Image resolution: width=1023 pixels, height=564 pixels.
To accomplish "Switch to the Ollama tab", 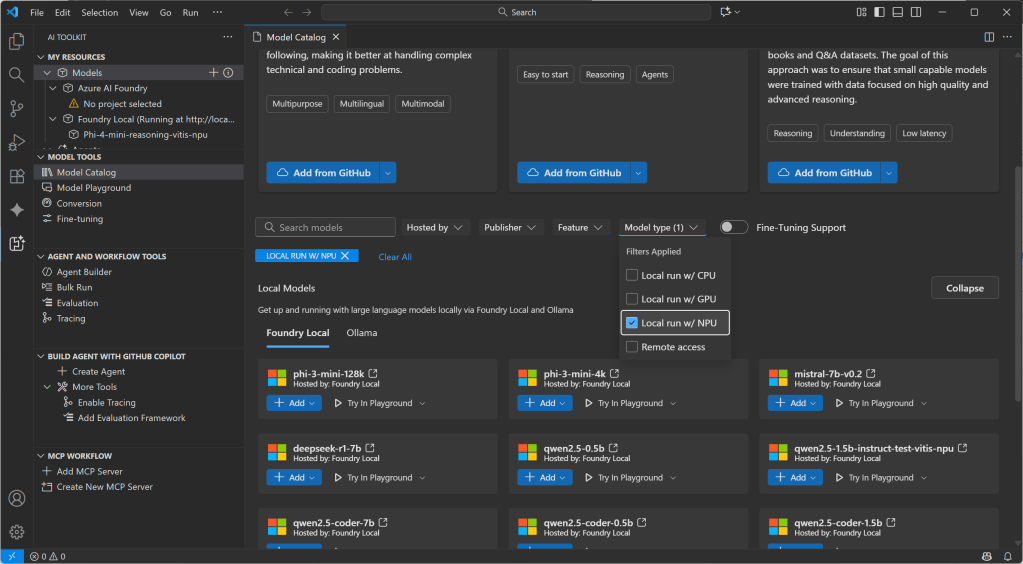I will click(362, 333).
